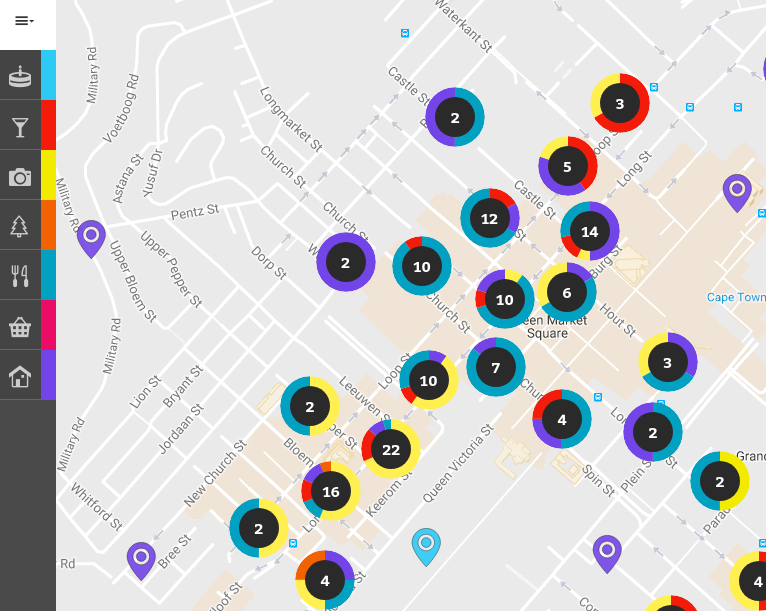Select the shopping basket category icon

click(x=20, y=326)
